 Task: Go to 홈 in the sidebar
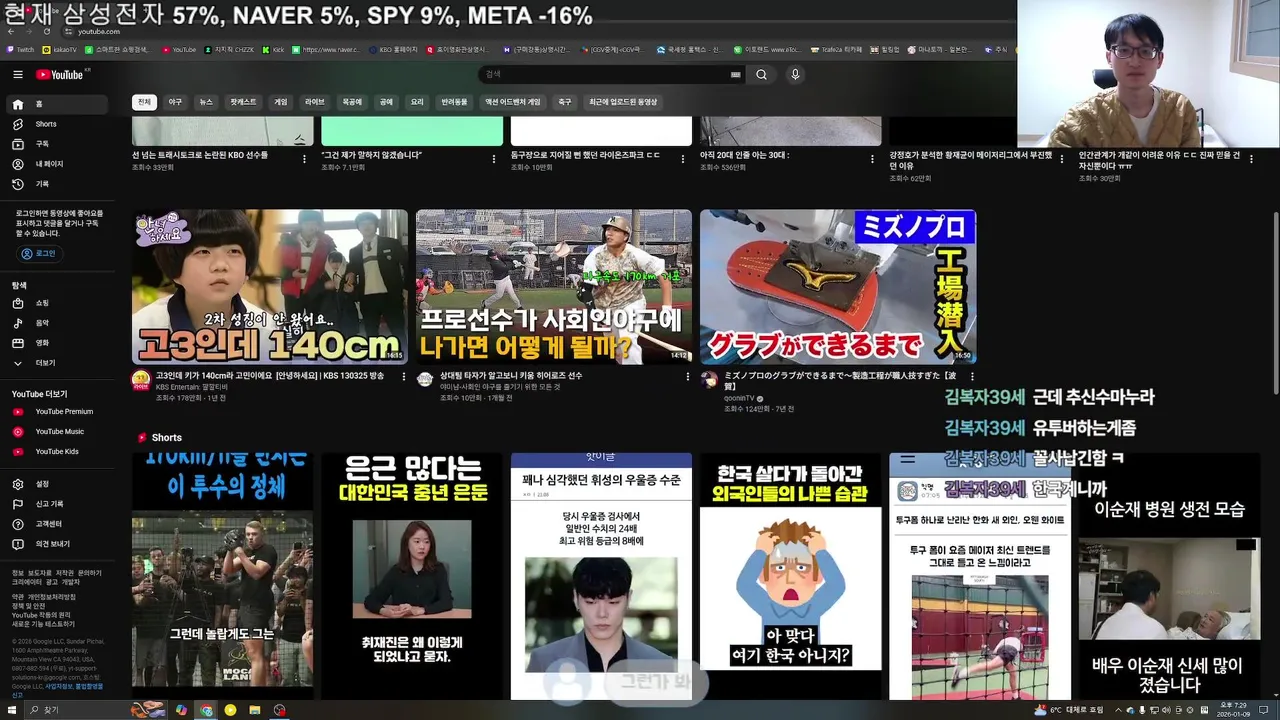click(56, 104)
